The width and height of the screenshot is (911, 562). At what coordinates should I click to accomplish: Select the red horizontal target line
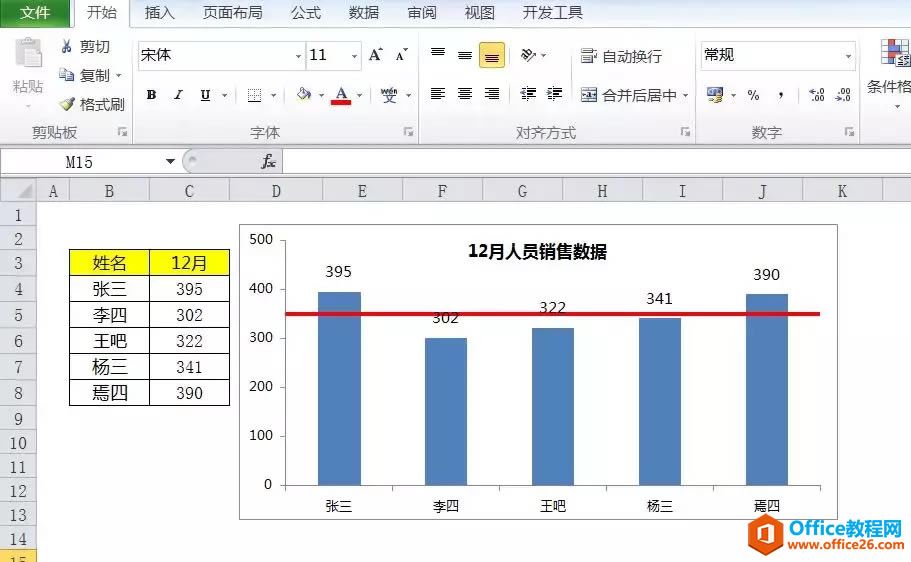(x=552, y=314)
